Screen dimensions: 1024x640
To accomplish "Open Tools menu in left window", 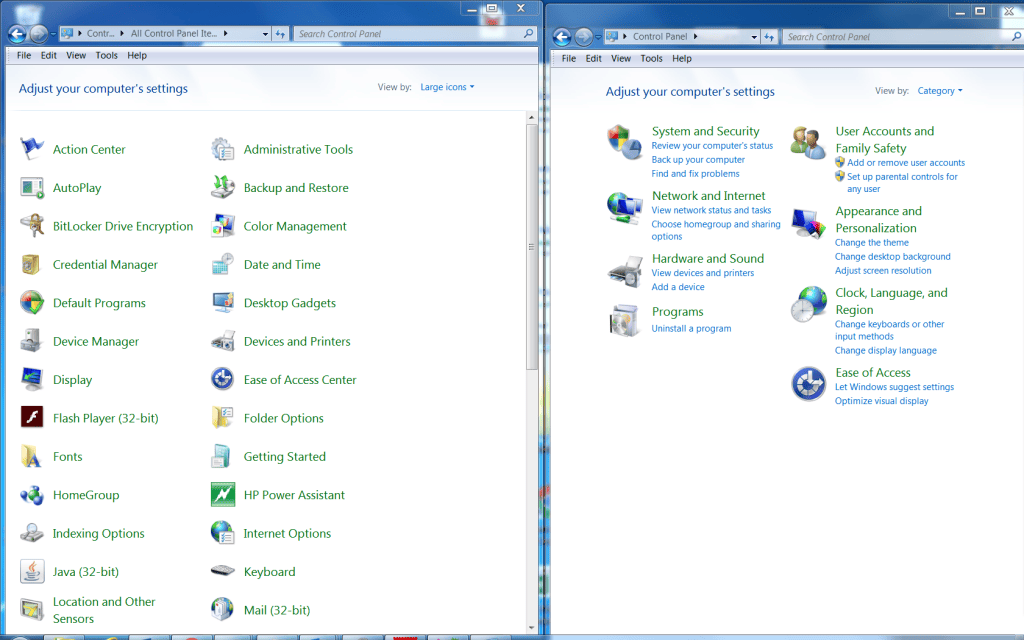I will (x=106, y=56).
